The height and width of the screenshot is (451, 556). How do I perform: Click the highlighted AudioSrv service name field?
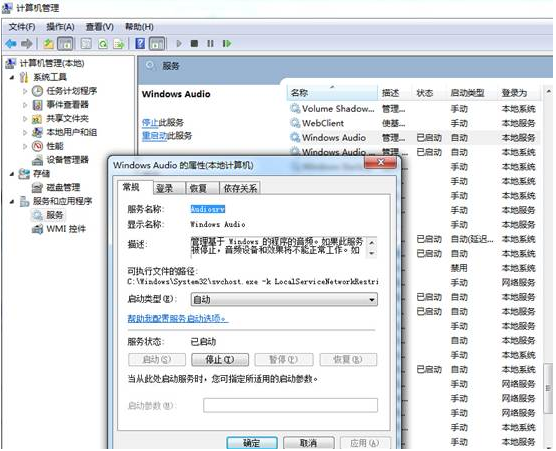click(x=207, y=209)
